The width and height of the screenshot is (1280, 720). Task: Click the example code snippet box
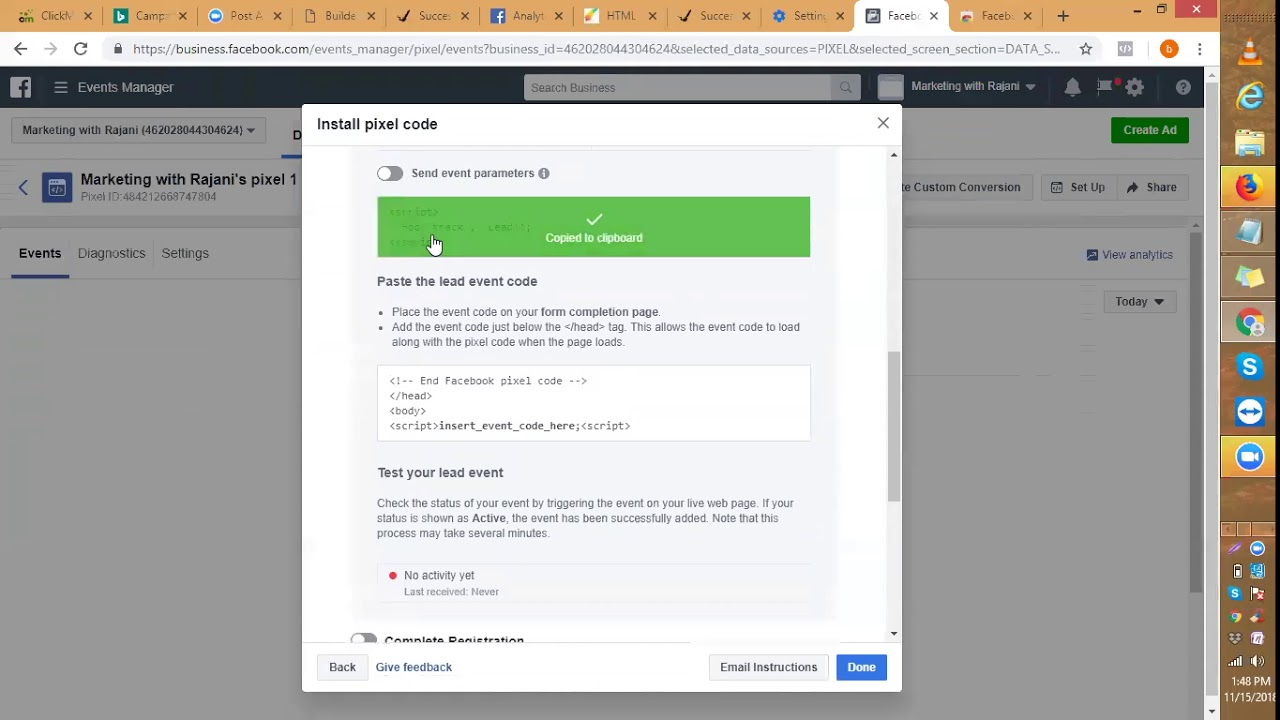coord(593,403)
